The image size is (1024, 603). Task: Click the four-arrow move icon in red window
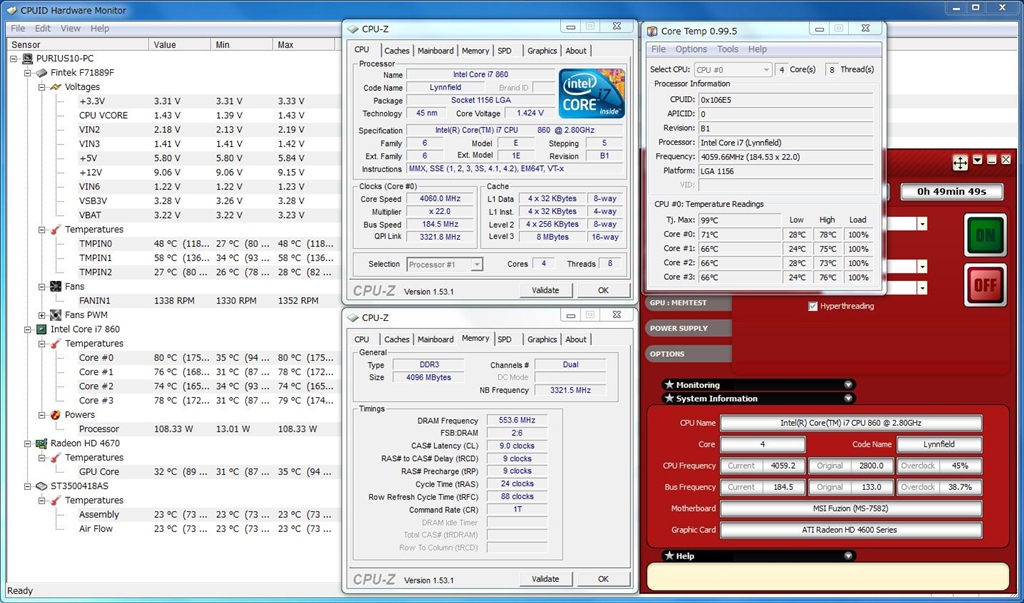[960, 161]
